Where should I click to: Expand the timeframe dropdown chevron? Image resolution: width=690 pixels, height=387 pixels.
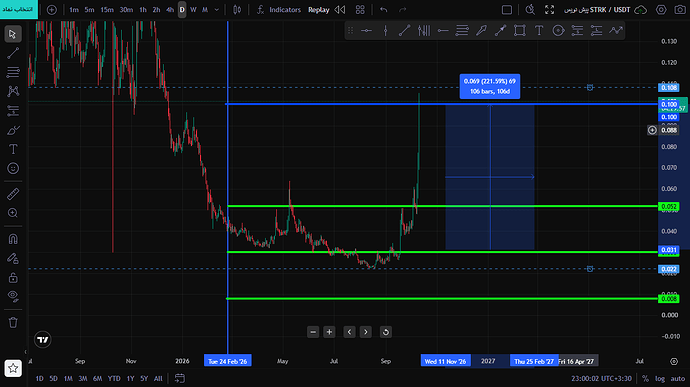point(217,10)
